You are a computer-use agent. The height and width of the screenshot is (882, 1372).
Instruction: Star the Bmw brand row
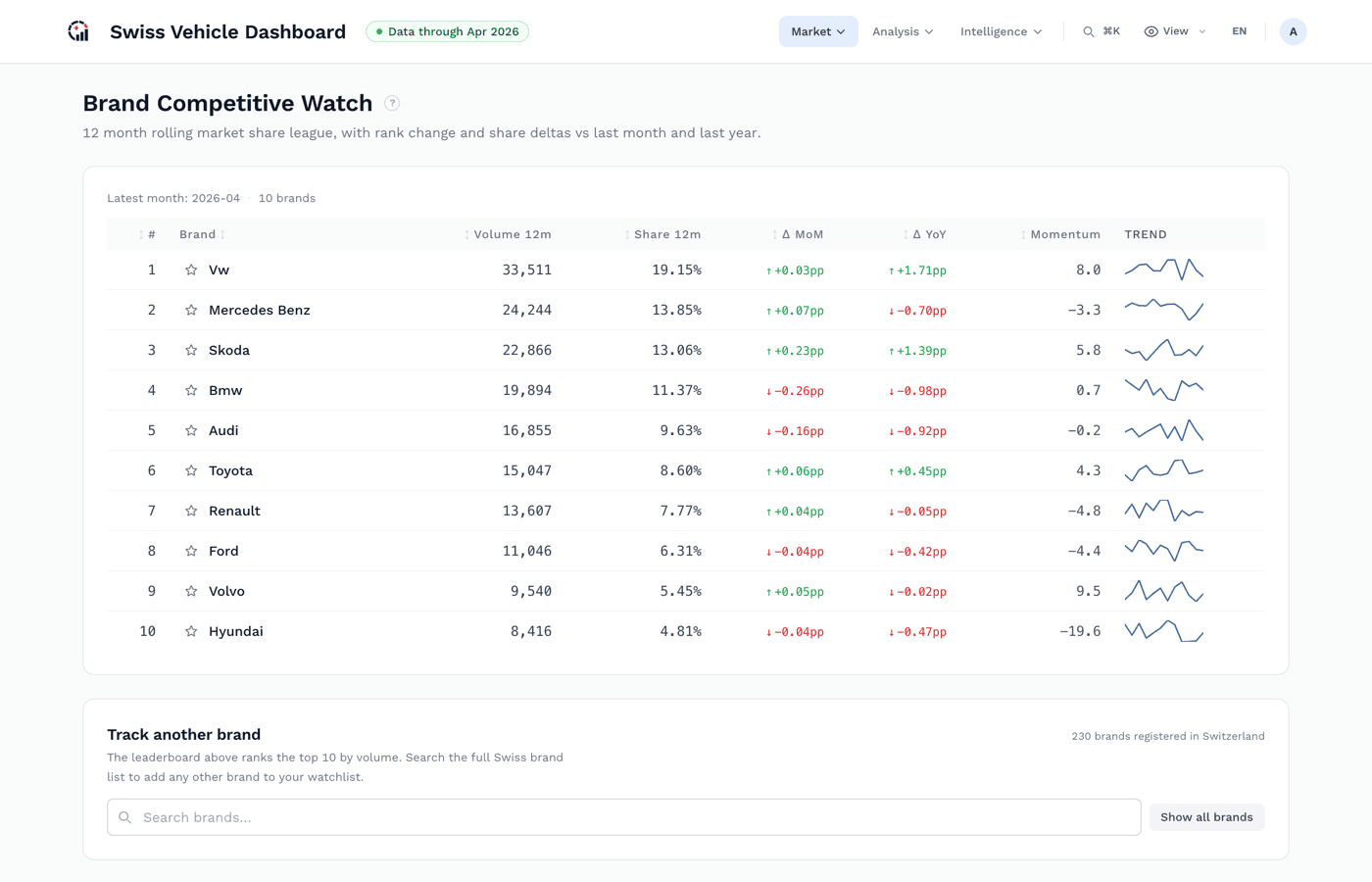191,390
